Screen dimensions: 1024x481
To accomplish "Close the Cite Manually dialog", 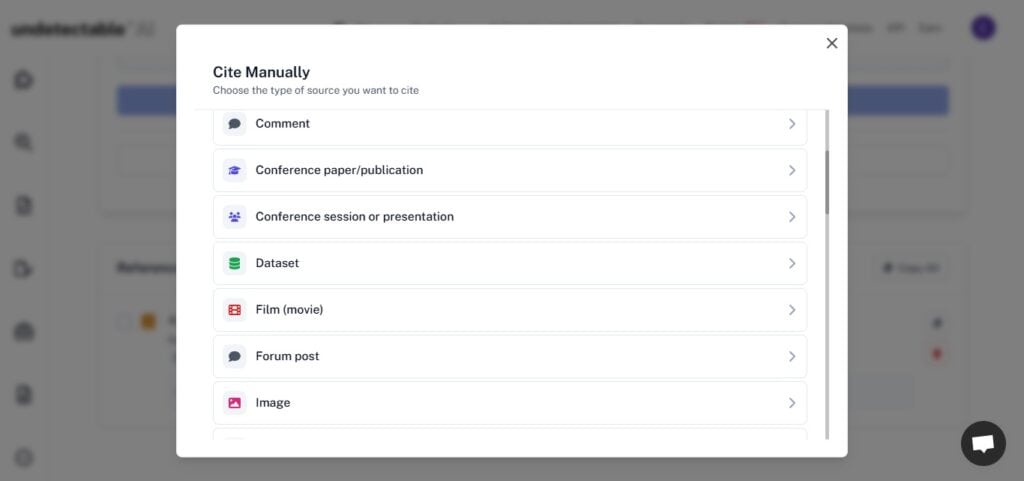I will pyautogui.click(x=831, y=43).
